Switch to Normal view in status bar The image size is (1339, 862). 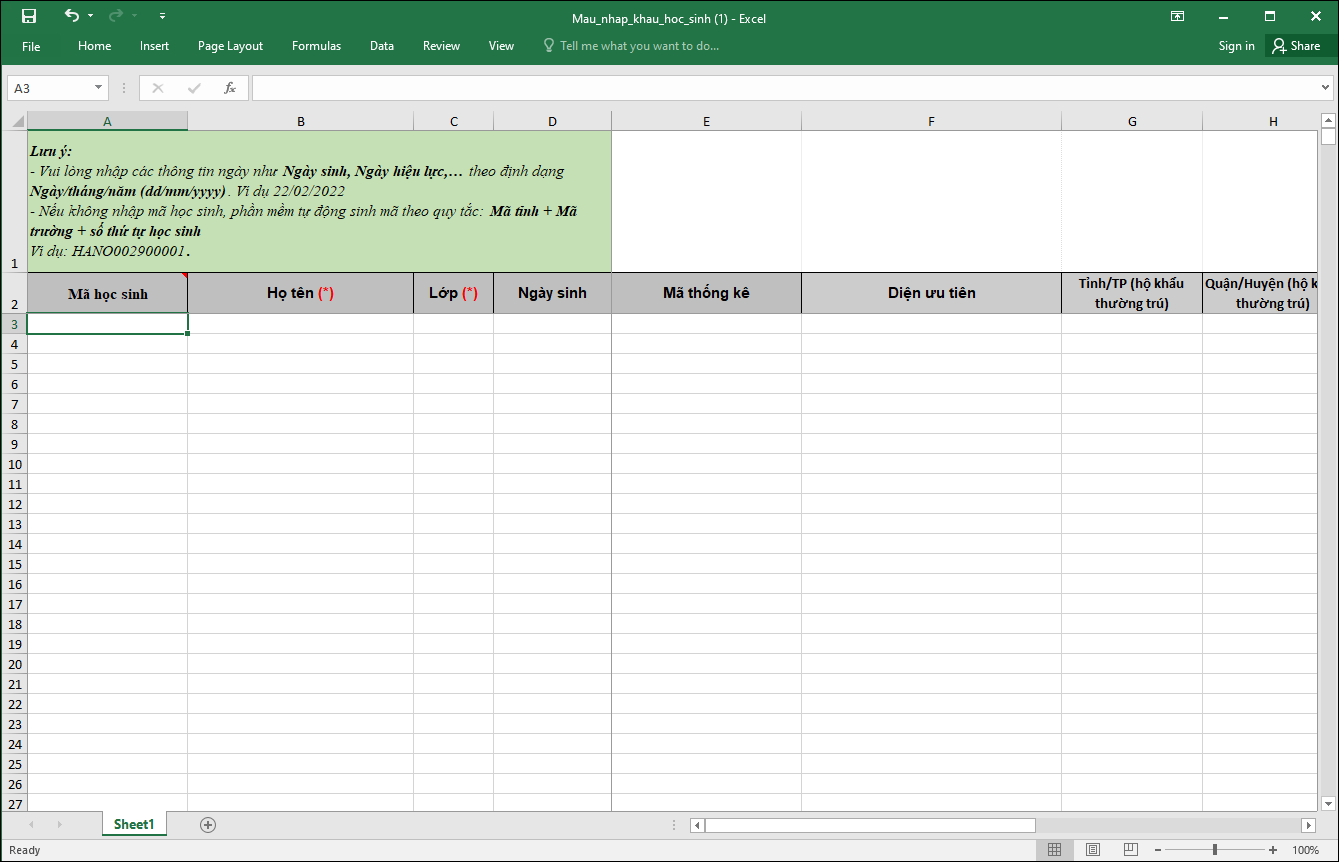click(x=1054, y=850)
